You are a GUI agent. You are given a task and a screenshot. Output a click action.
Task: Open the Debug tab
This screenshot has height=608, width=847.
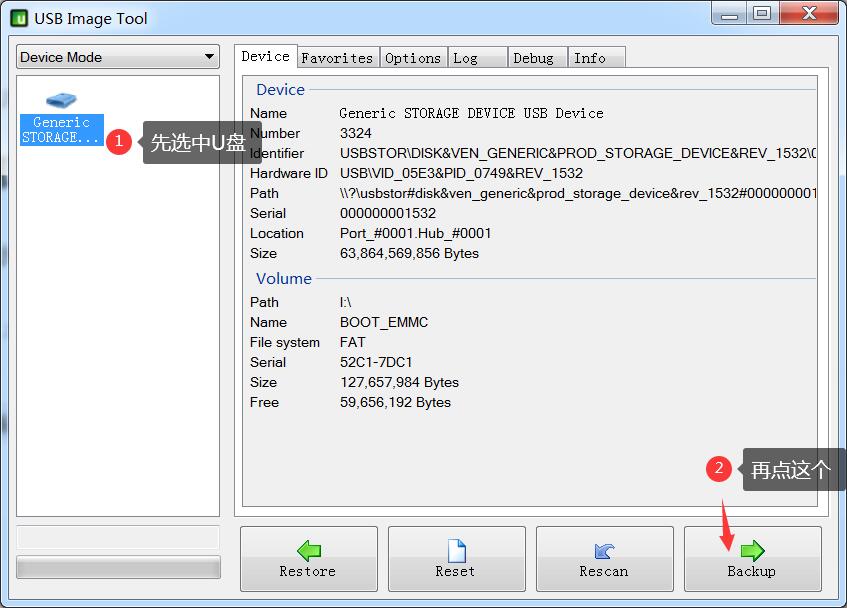(533, 58)
